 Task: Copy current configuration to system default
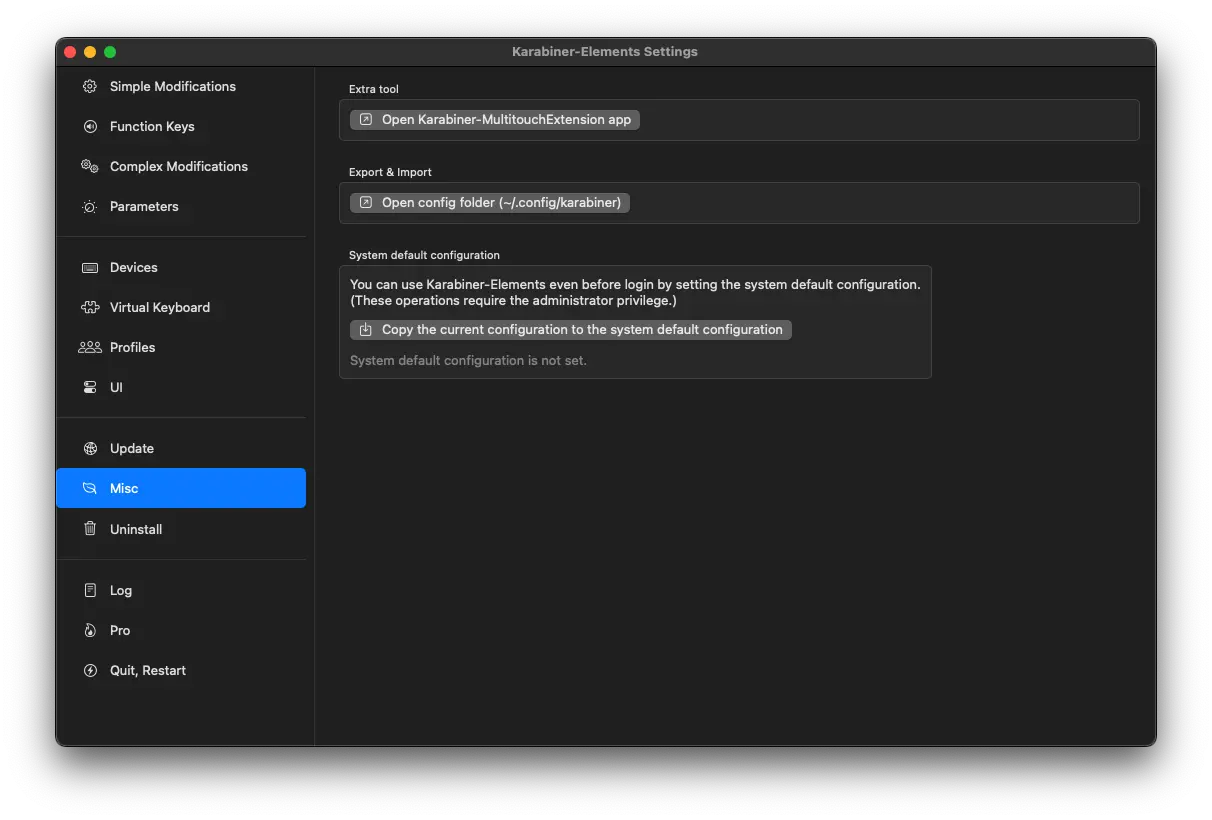click(x=571, y=329)
